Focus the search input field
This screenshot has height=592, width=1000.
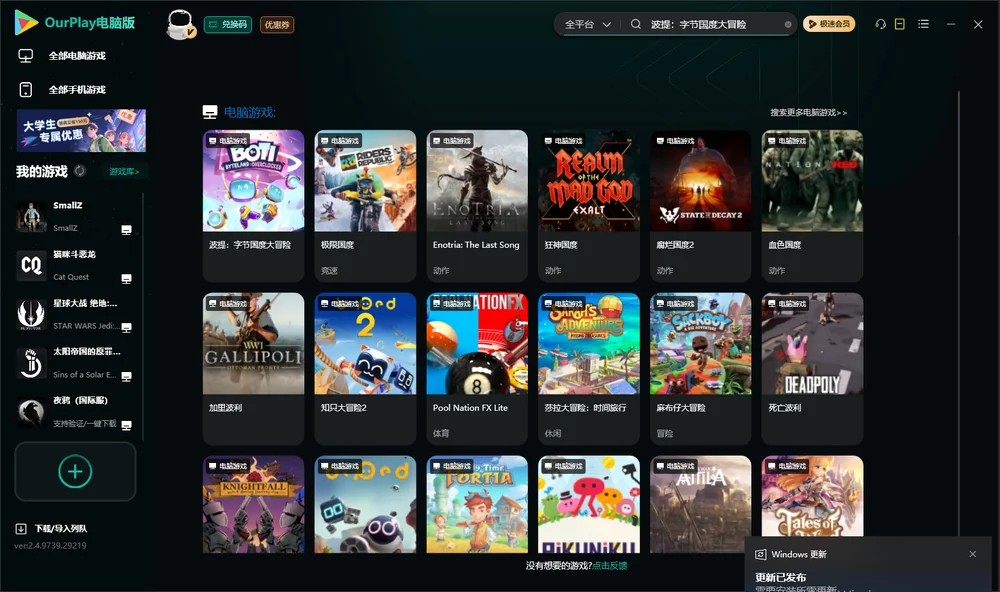714,24
